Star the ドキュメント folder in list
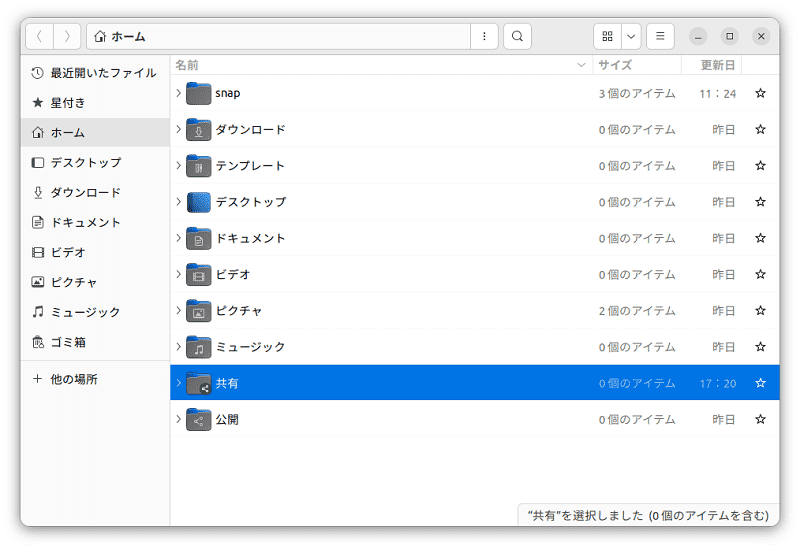The image size is (800, 549). 760,238
